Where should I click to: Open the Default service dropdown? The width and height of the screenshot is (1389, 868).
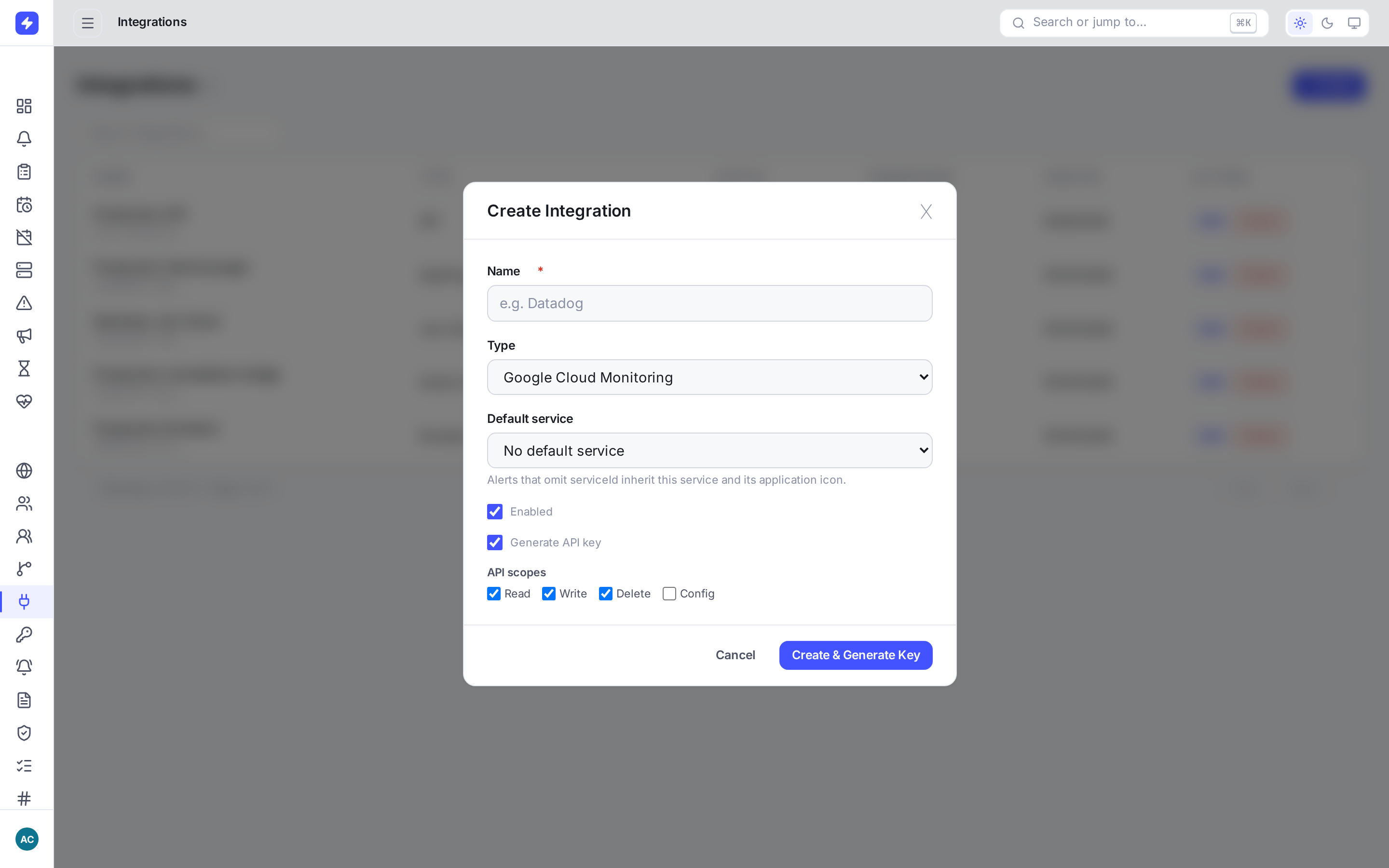709,451
